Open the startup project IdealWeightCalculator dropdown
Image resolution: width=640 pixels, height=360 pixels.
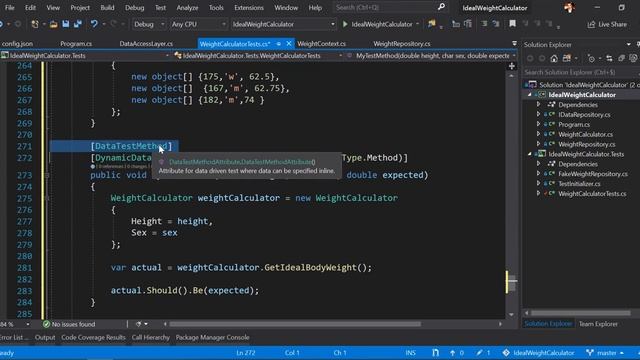[284, 24]
